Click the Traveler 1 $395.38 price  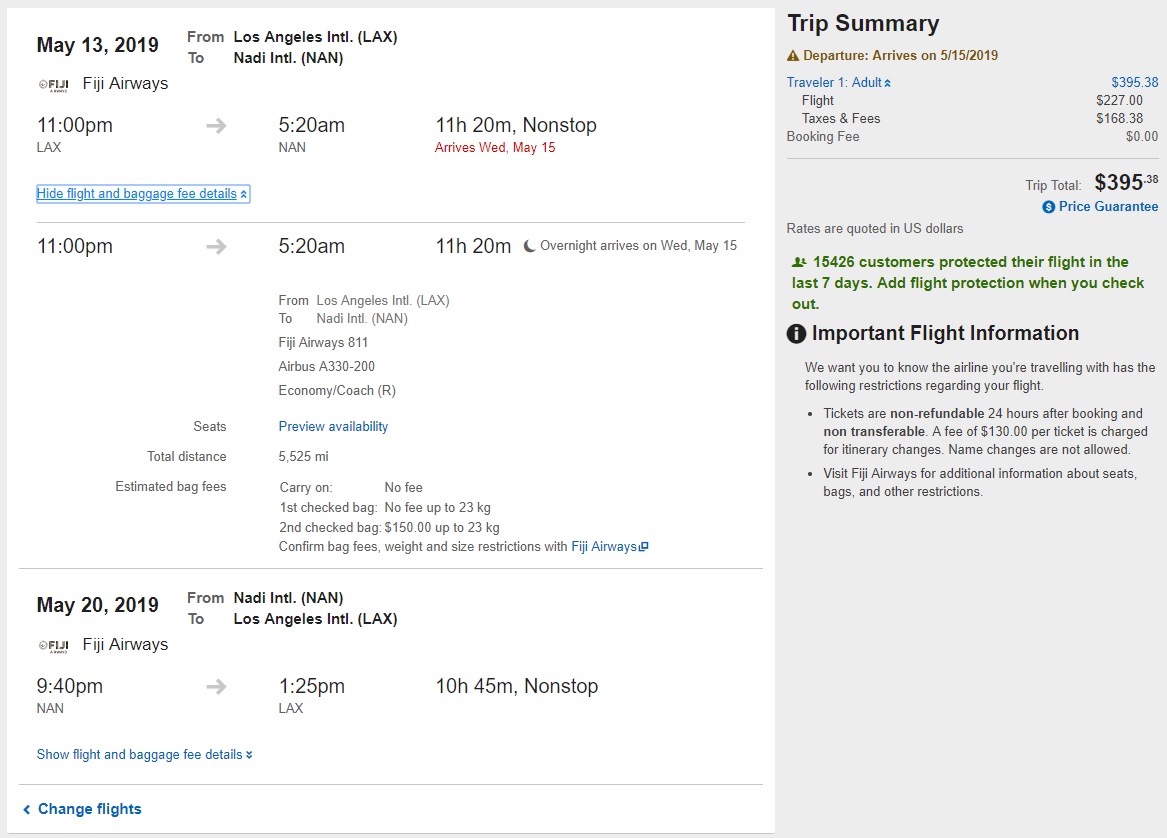click(x=1134, y=83)
